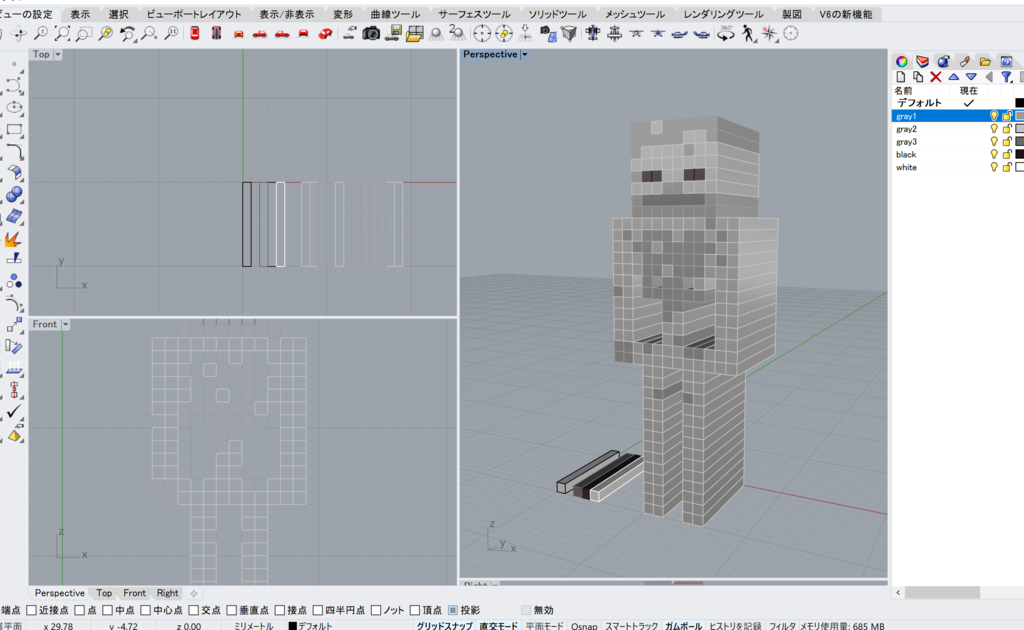Select the デフォルト layer row
The height and width of the screenshot is (630, 1024).
click(x=957, y=103)
